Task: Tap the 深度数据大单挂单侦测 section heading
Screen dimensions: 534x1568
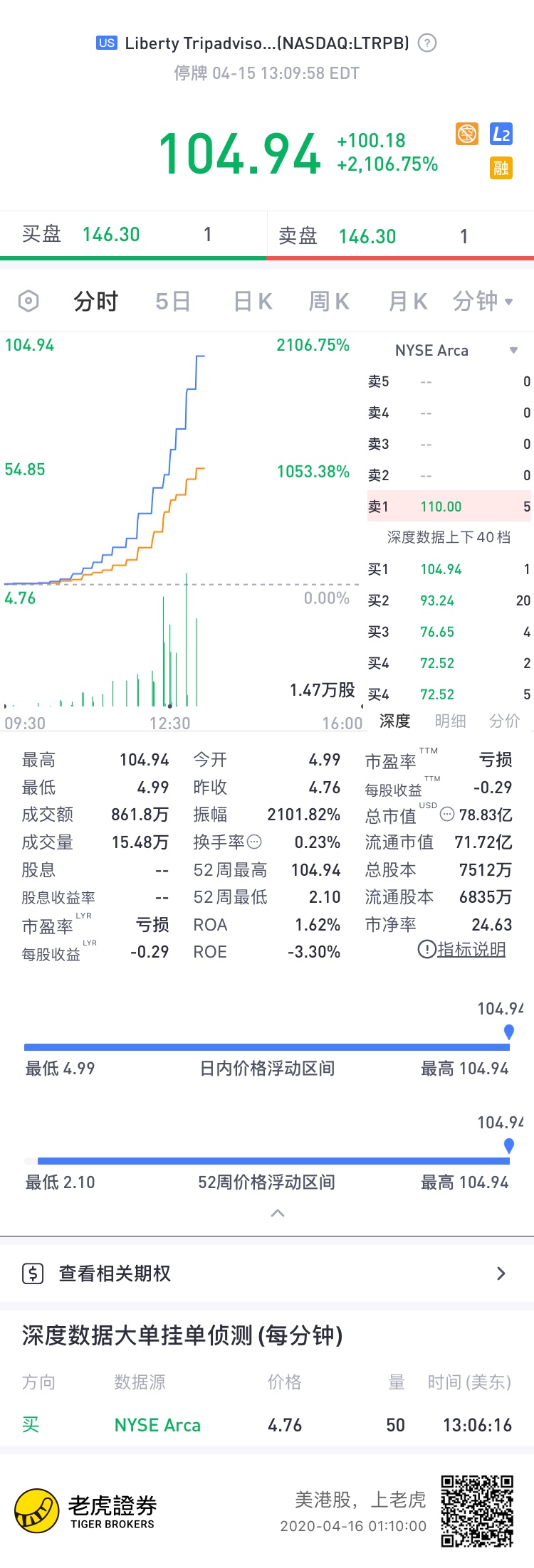Action: click(182, 1335)
